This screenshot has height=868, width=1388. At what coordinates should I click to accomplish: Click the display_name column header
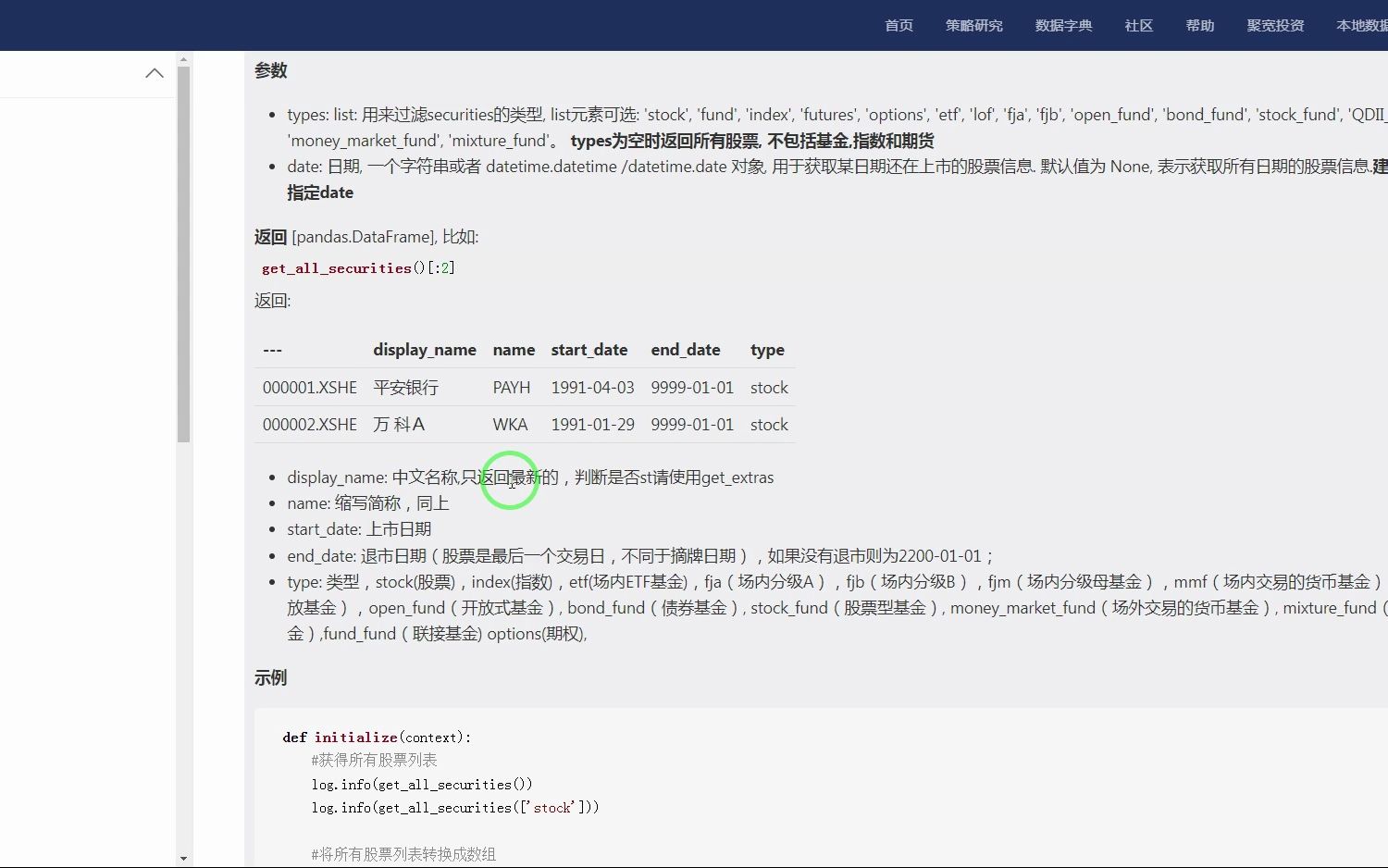tap(425, 350)
